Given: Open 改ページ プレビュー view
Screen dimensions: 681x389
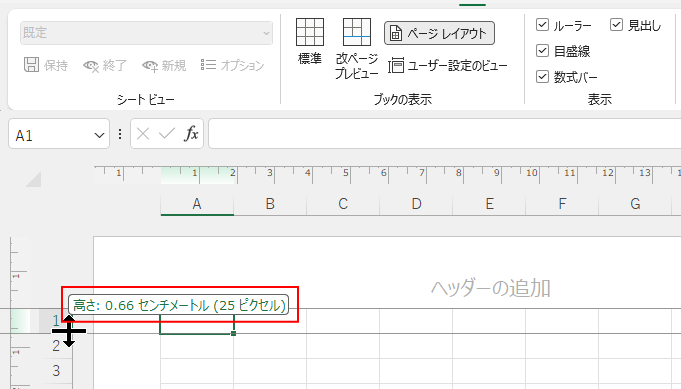Looking at the screenshot, I should [x=357, y=48].
